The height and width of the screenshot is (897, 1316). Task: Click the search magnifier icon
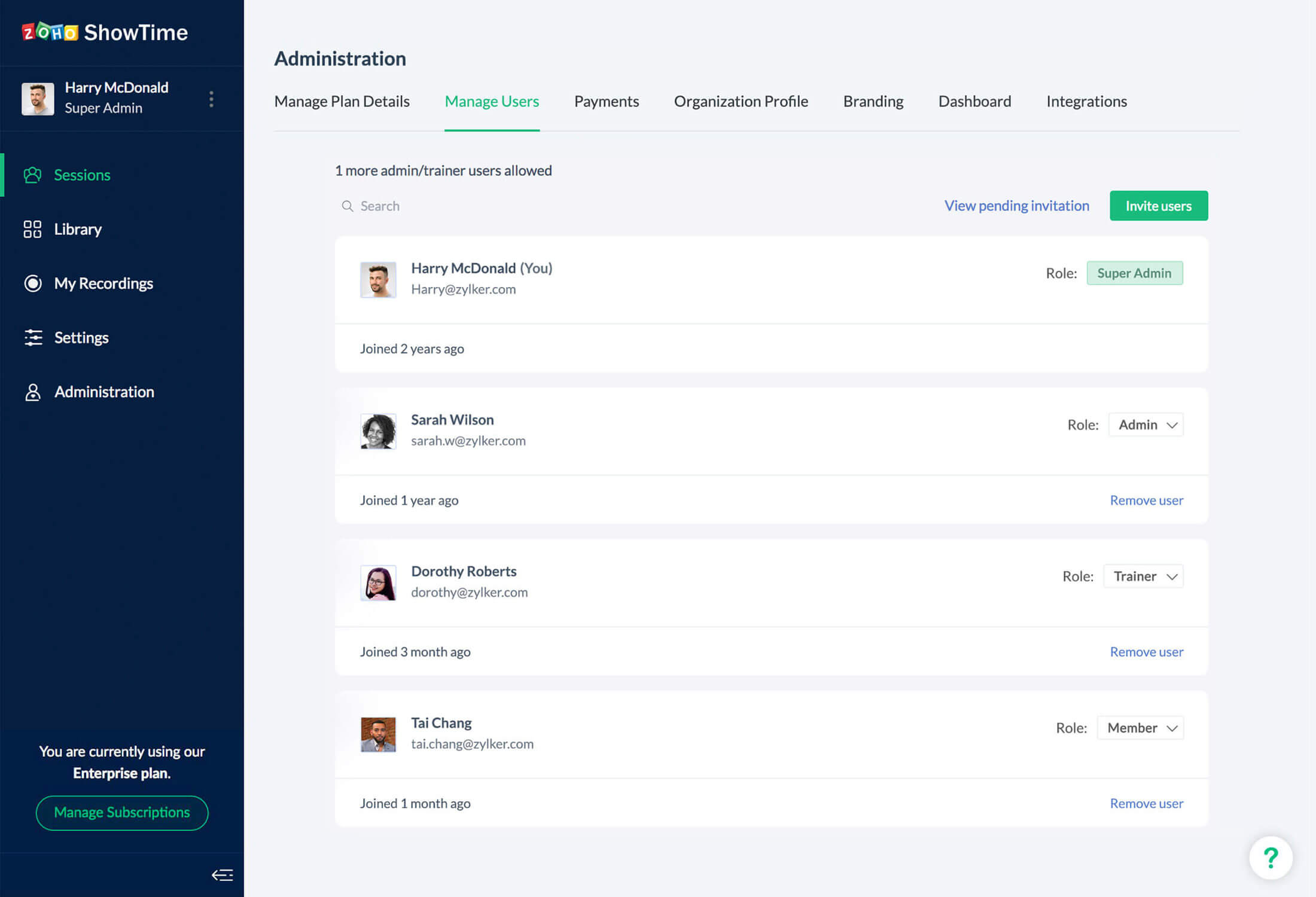tap(348, 206)
